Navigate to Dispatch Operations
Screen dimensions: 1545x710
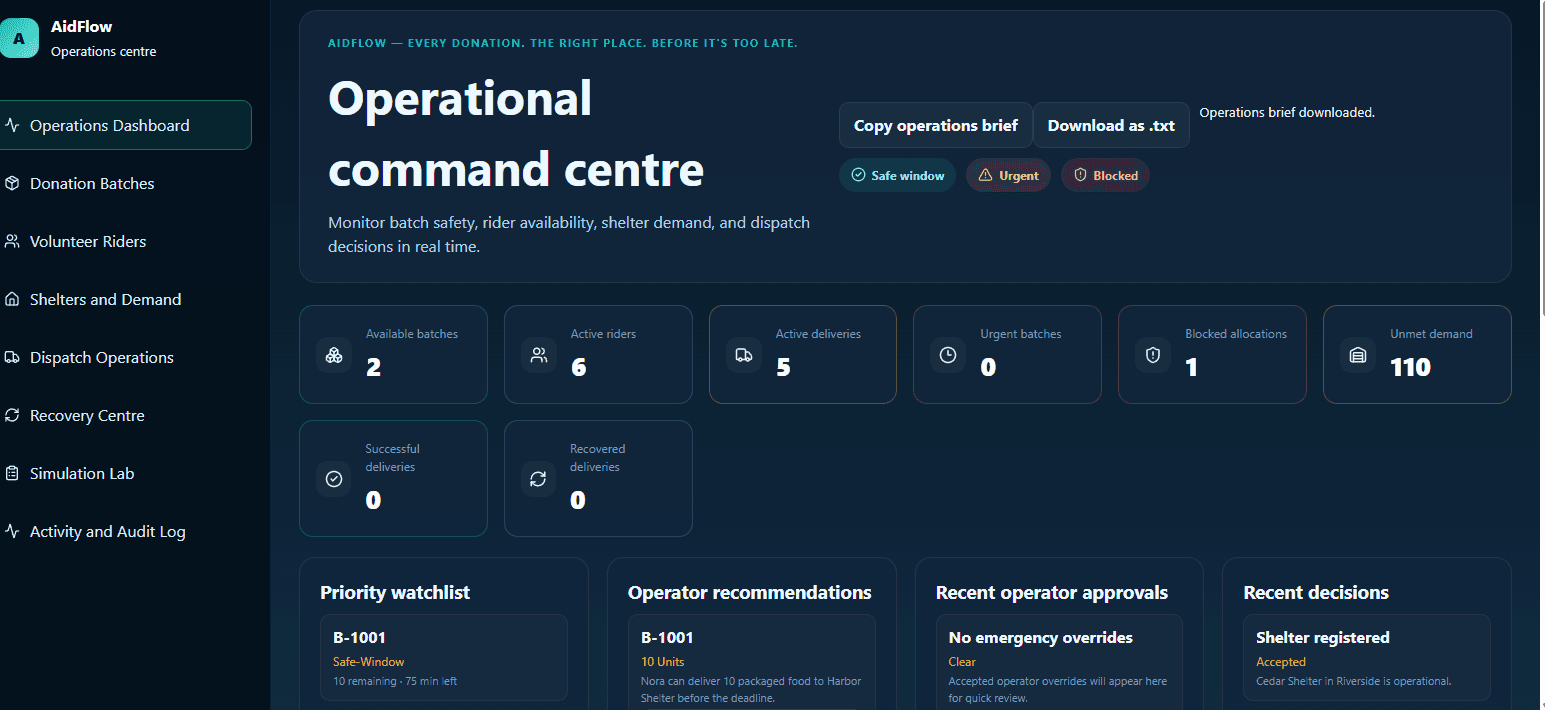pyautogui.click(x=124, y=358)
